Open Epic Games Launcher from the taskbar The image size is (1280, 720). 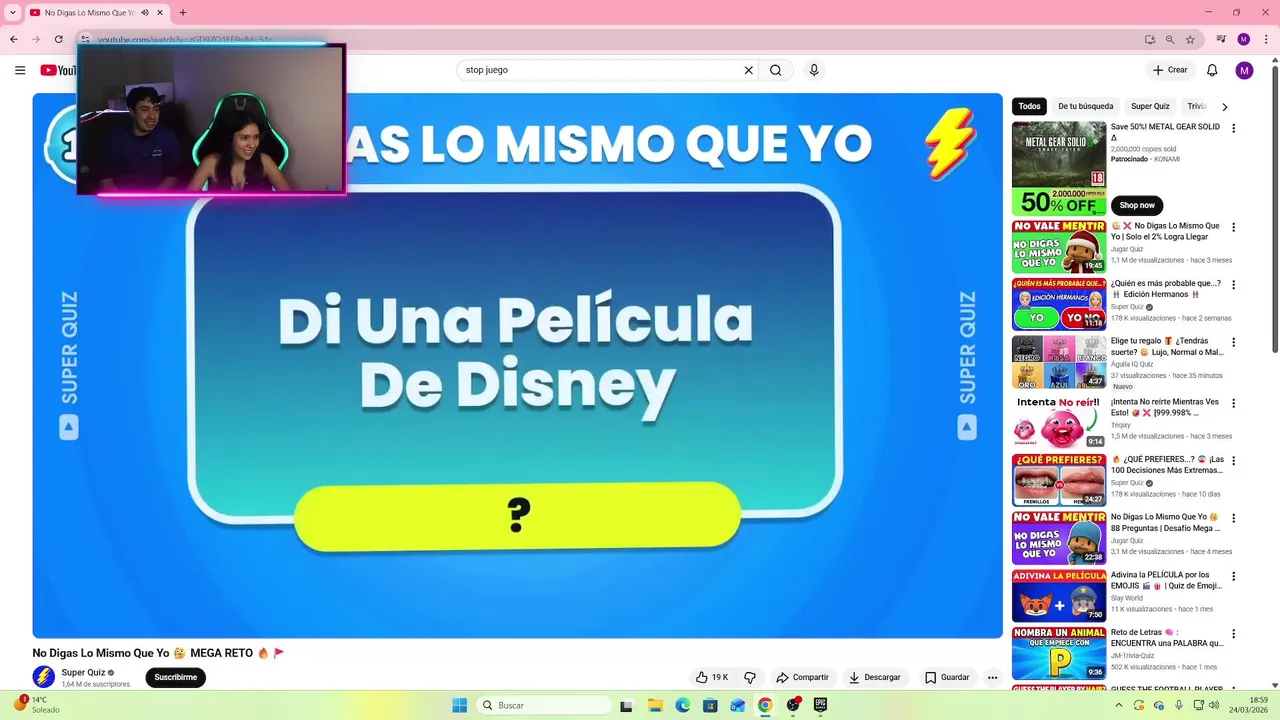point(820,705)
